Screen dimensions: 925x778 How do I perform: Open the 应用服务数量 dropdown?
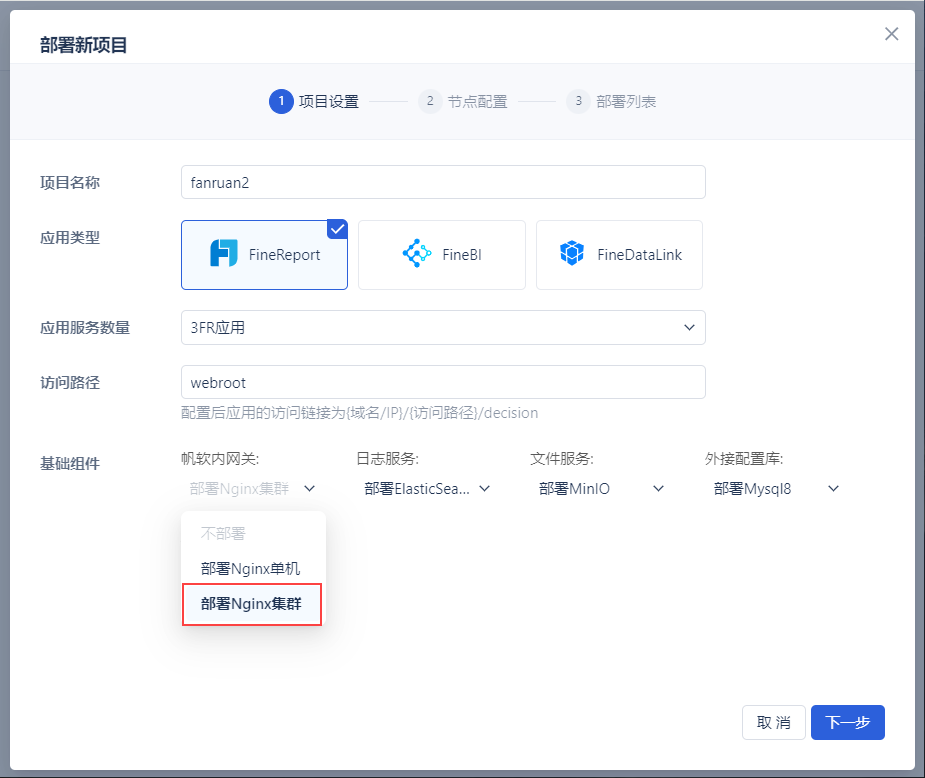tap(443, 327)
